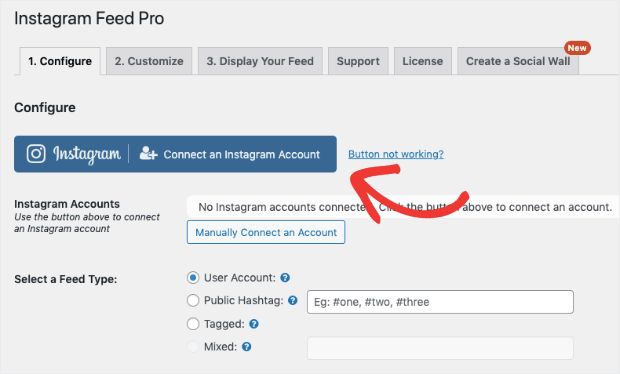The height and width of the screenshot is (374, 620).
Task: Switch to the License tab
Action: (x=423, y=61)
